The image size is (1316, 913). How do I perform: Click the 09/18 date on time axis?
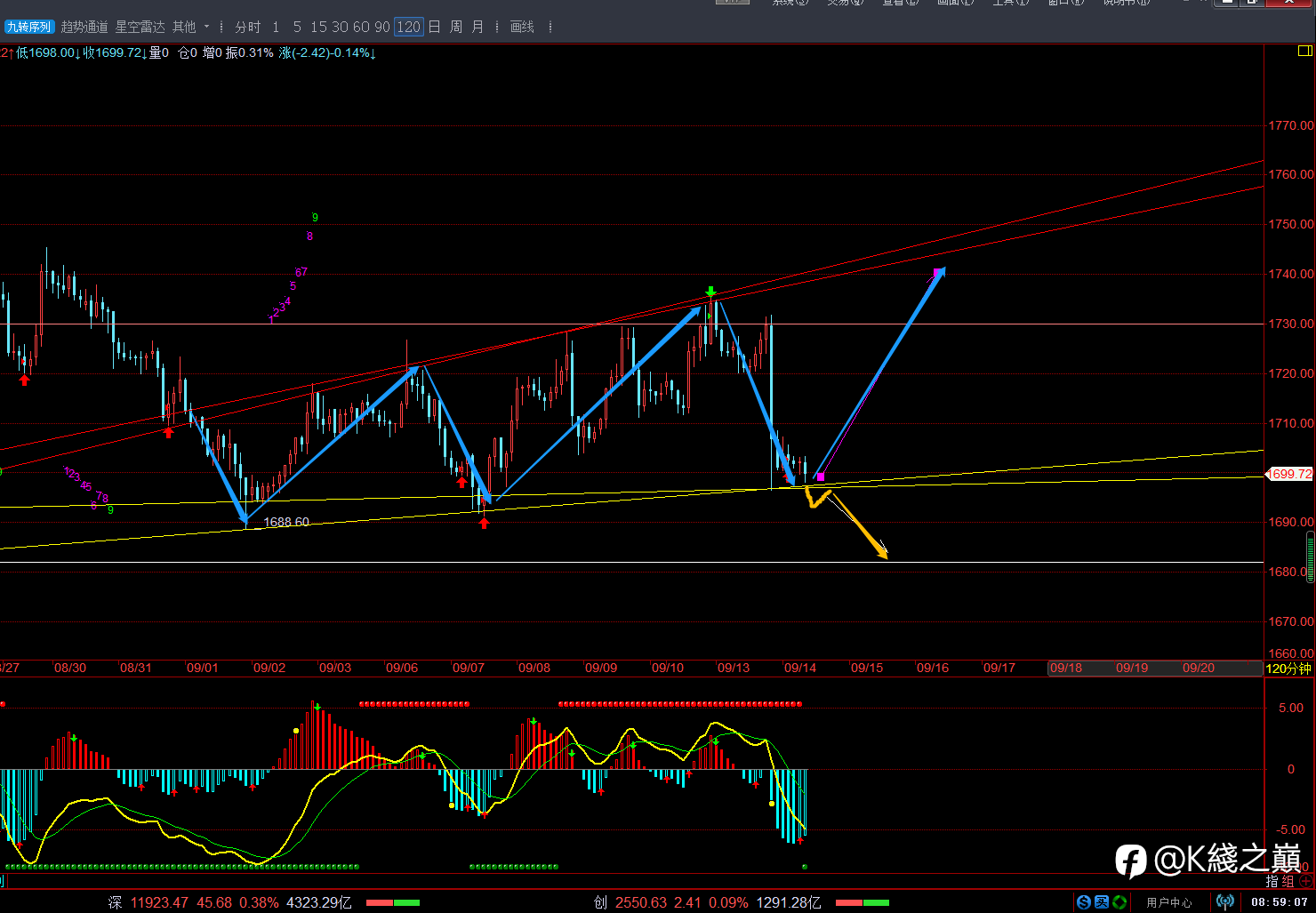pyautogui.click(x=1065, y=668)
